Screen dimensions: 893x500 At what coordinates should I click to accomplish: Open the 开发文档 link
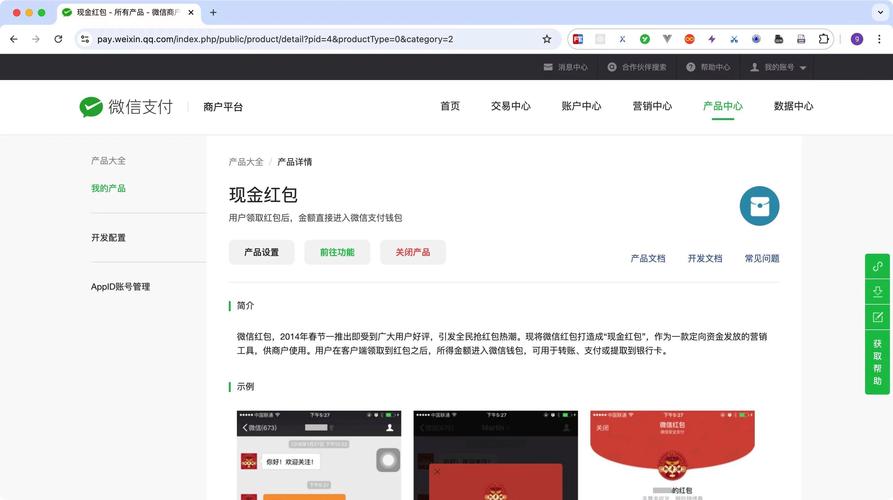704,259
